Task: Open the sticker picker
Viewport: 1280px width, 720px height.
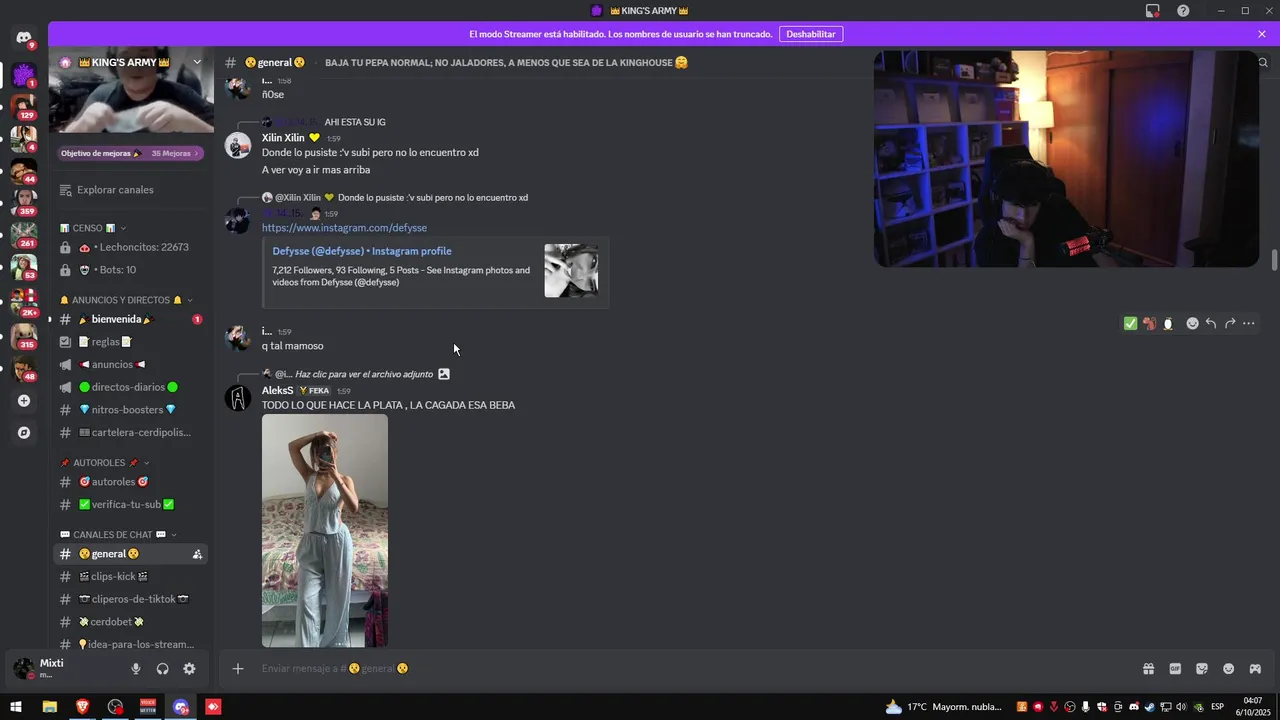Action: pyautogui.click(x=1202, y=669)
